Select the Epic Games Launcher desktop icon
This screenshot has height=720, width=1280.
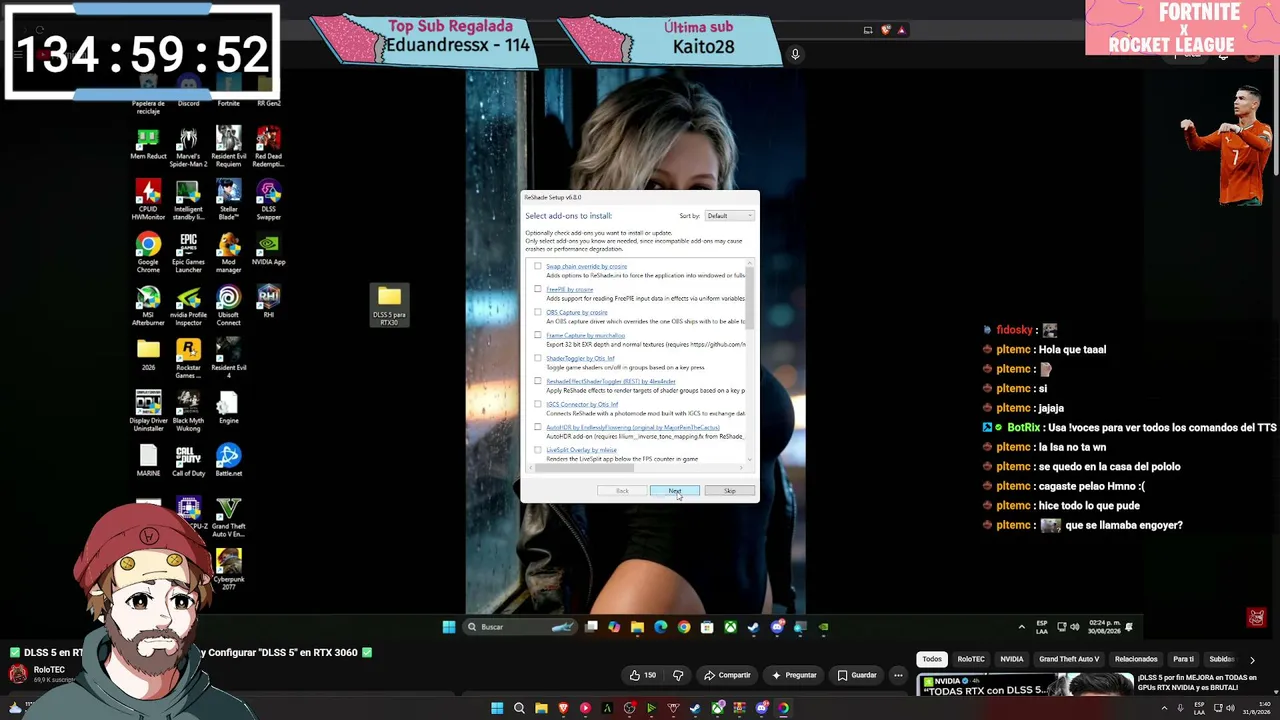point(188,252)
